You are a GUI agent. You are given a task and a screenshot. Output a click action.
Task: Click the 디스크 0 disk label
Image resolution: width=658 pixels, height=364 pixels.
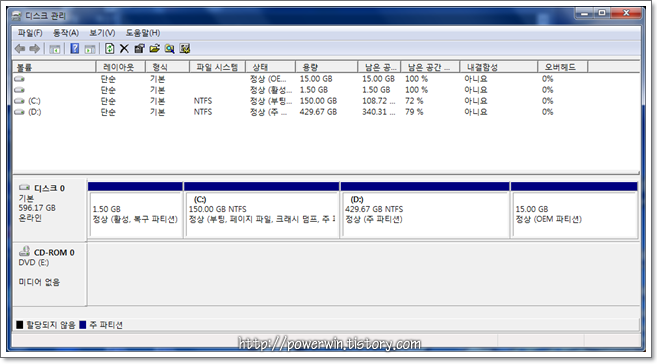[x=49, y=188]
